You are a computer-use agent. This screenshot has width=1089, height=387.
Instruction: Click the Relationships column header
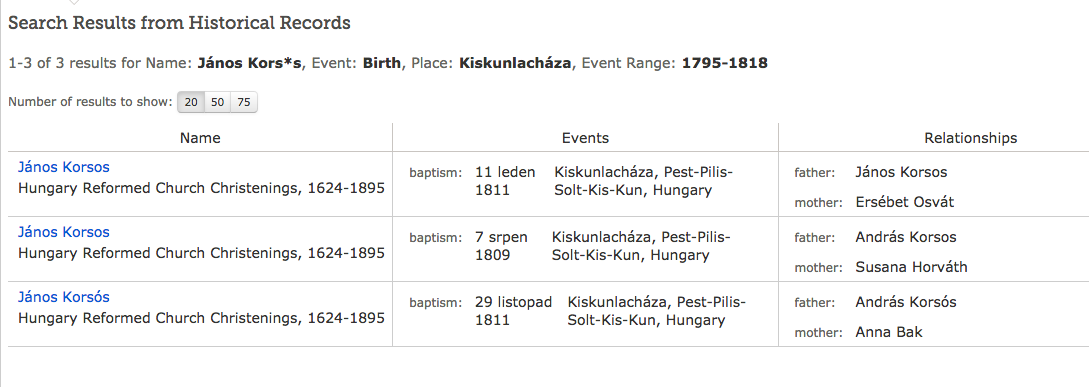(970, 138)
